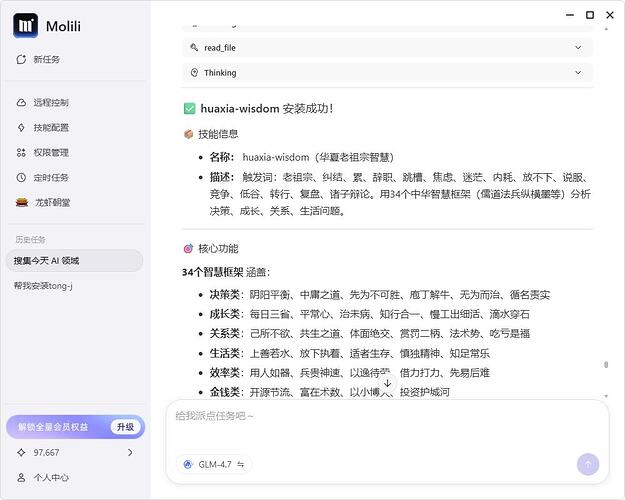Click the 核心功能 section heading
Image resolution: width=625 pixels, height=500 pixels.
tap(218, 249)
